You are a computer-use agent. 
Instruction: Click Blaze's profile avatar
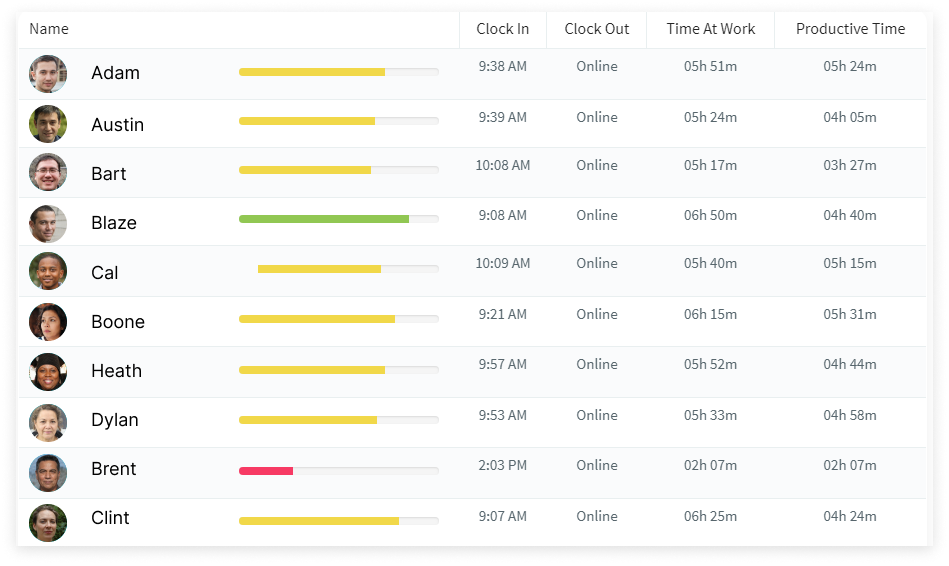click(48, 223)
